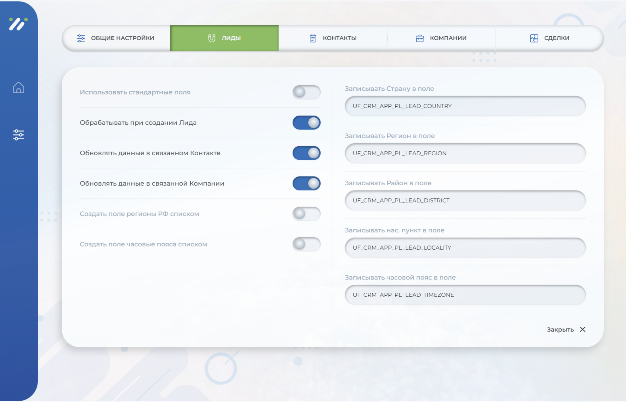The width and height of the screenshot is (626, 402).
Task: Click the X icon next to Закрыть
Action: [583, 329]
